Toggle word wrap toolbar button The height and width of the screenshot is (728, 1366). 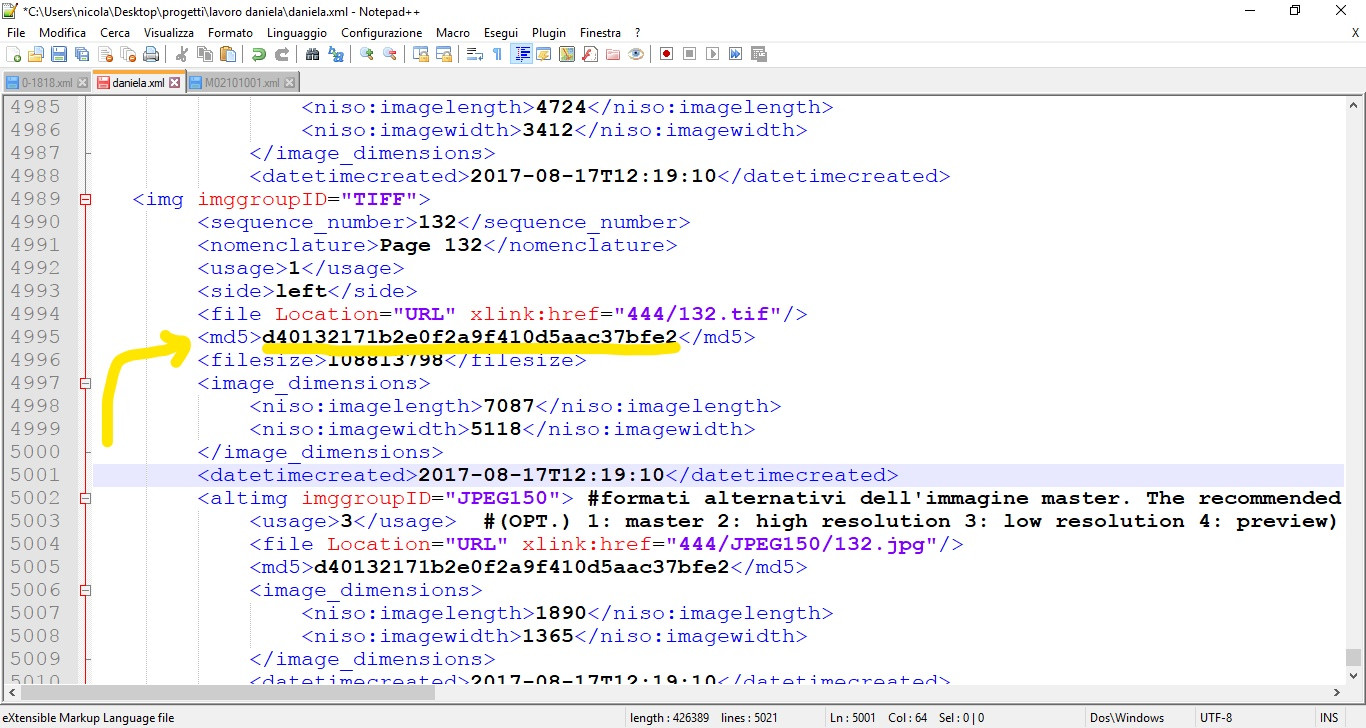pyautogui.click(x=475, y=54)
